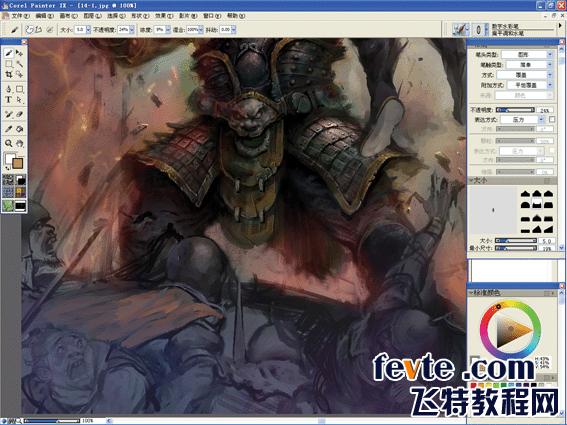This screenshot has width=567, height=425.
Task: Open the 不透明度 opacity dropdown in property bar
Action: tap(132, 30)
